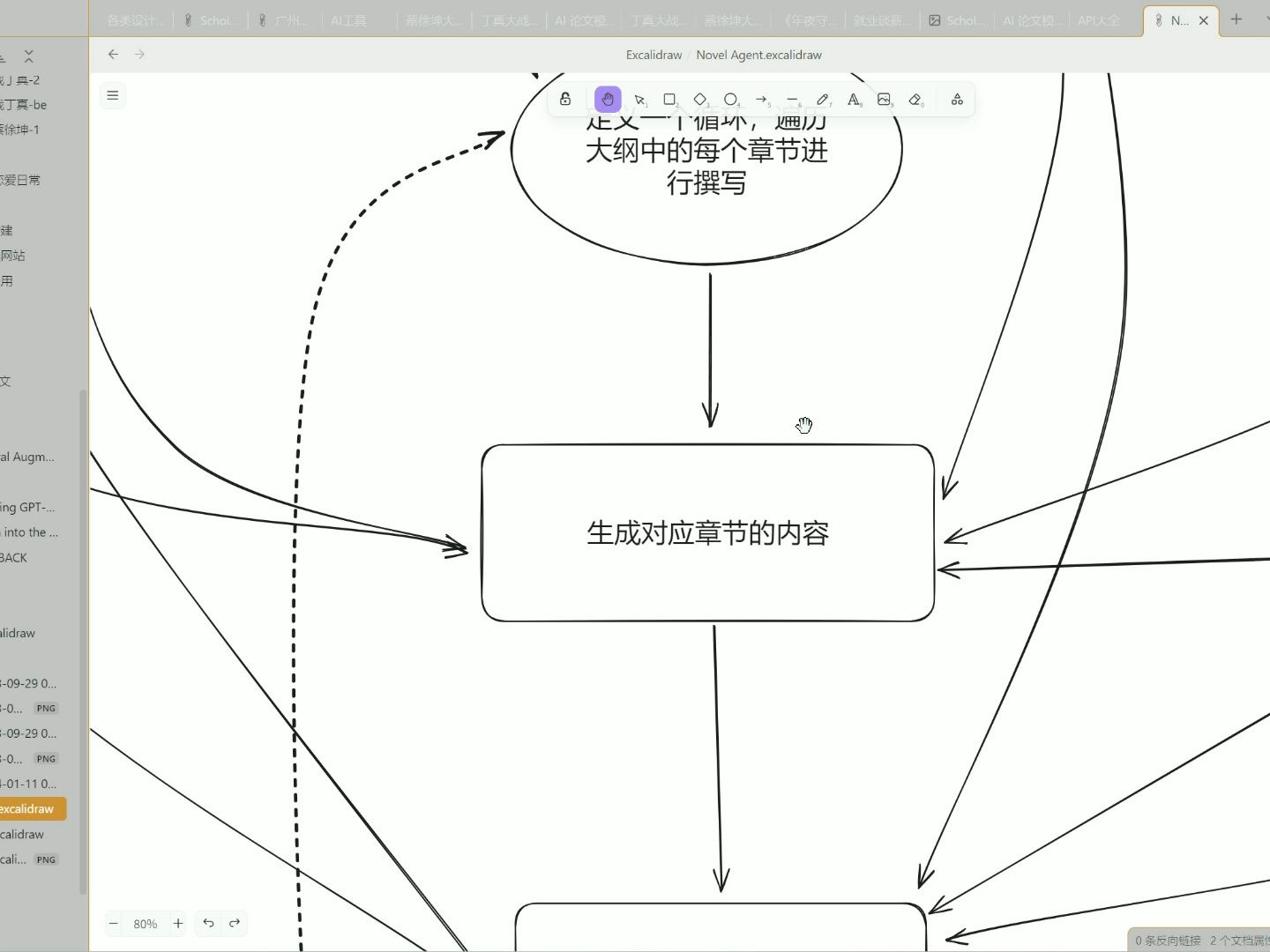Close the active N... tab
Image resolution: width=1270 pixels, height=952 pixels.
(1203, 20)
